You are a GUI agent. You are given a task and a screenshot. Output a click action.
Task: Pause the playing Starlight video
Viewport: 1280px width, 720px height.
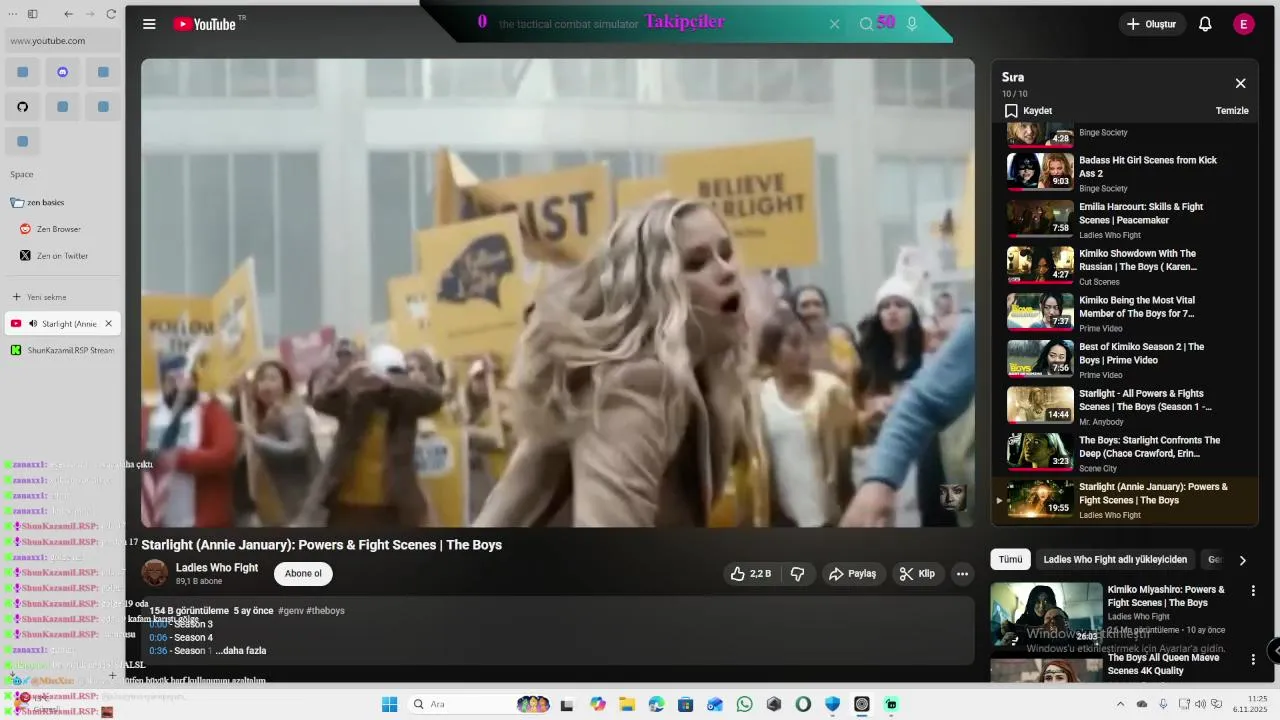point(557,293)
